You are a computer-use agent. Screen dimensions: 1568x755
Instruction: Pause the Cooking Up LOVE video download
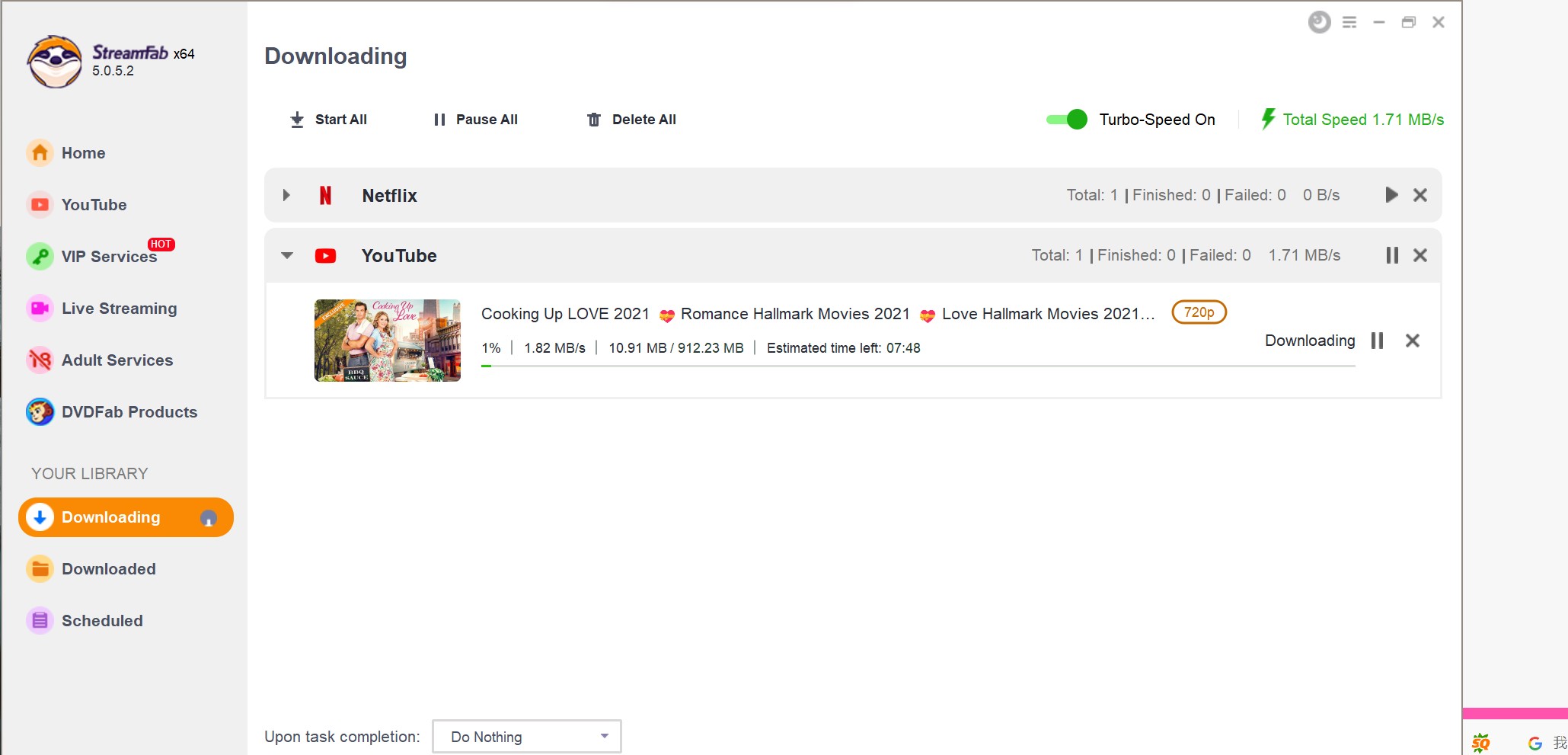[1376, 341]
